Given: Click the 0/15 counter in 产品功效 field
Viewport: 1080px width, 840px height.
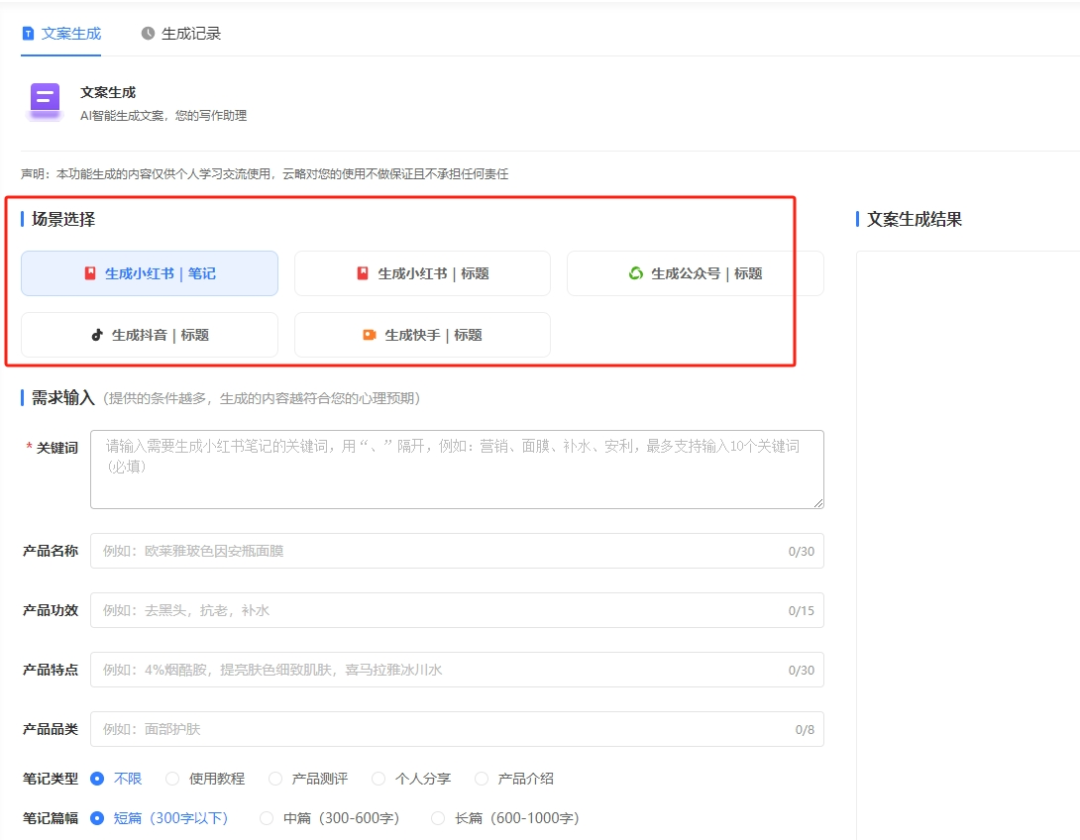Looking at the screenshot, I should (x=801, y=611).
